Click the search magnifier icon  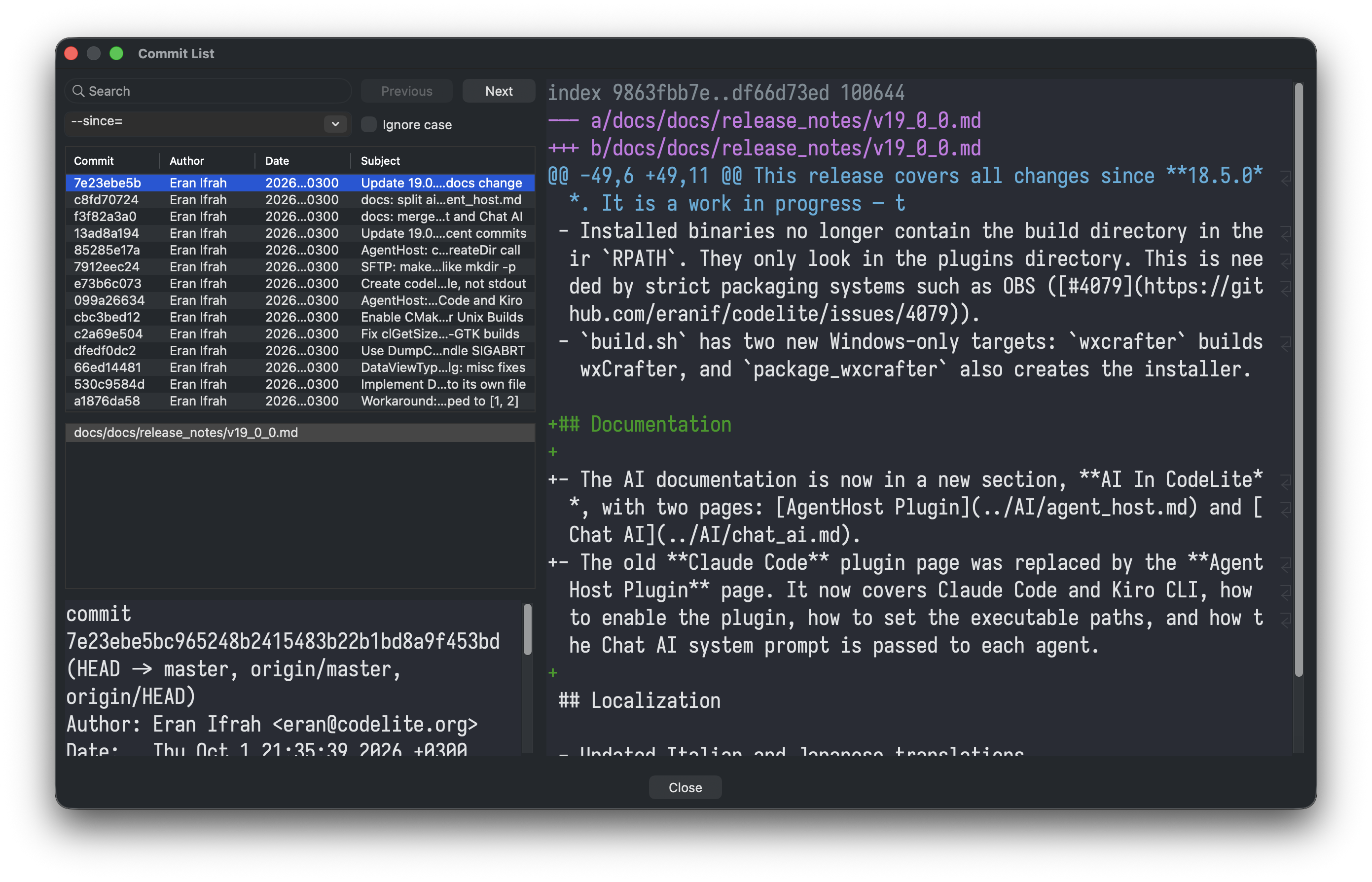click(x=78, y=91)
